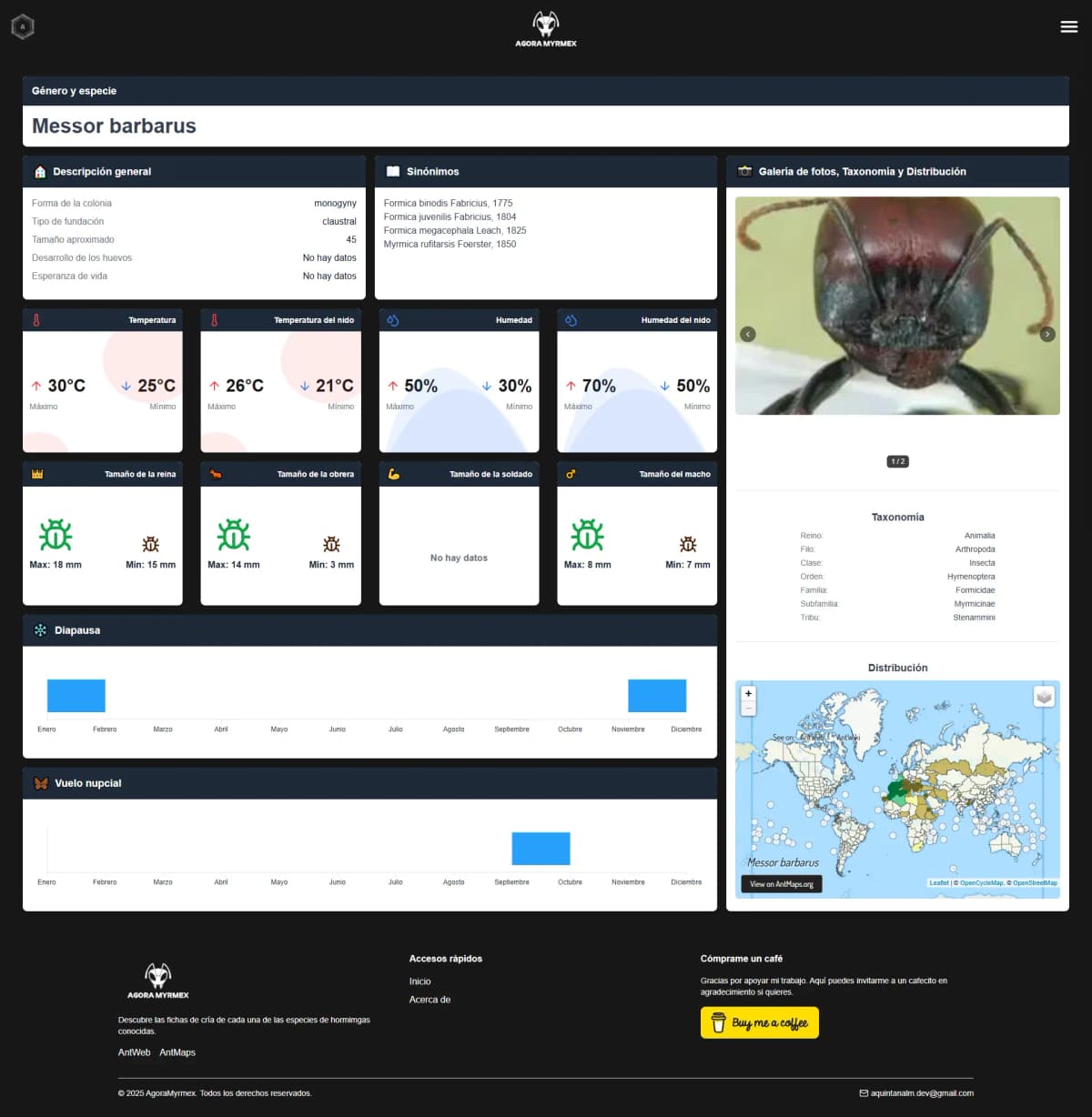This screenshot has width=1092, height=1117.
Task: Zoom in on the distribution map
Action: pyautogui.click(x=749, y=693)
